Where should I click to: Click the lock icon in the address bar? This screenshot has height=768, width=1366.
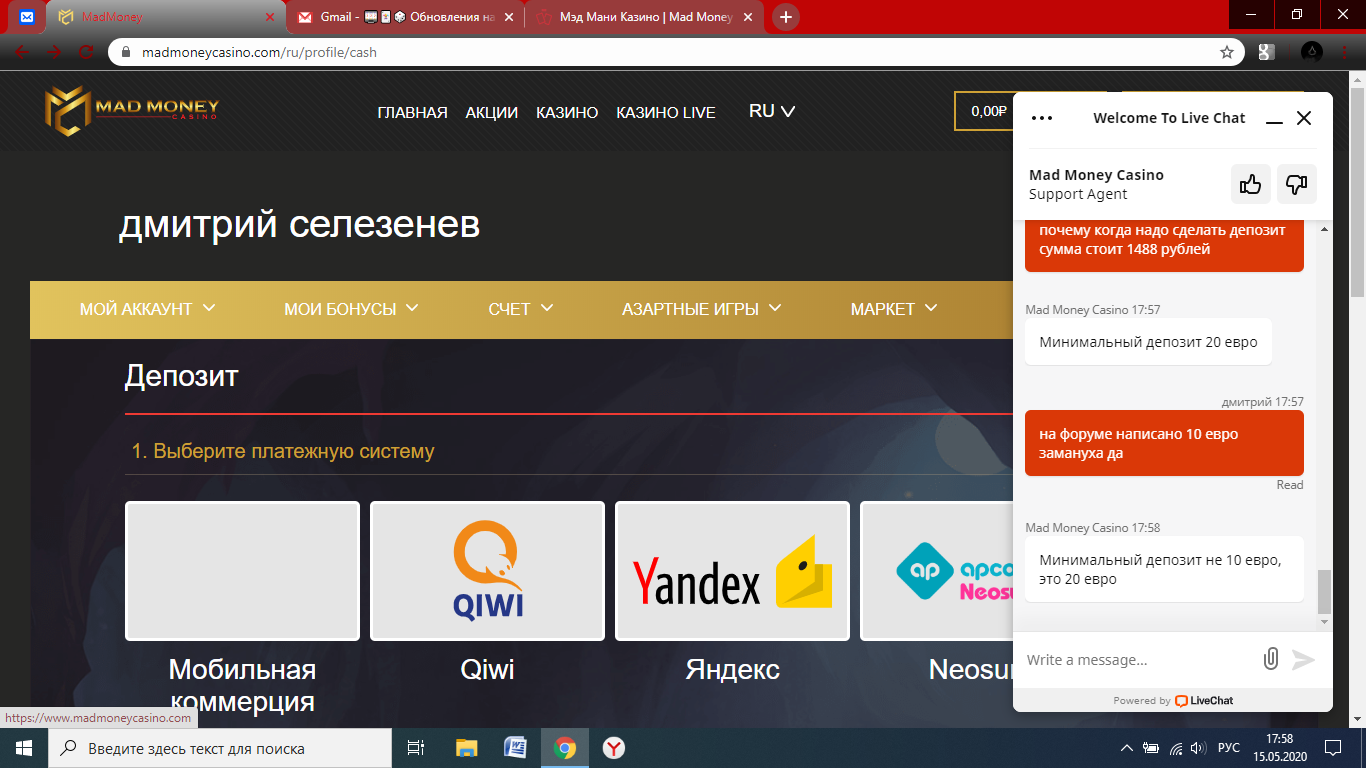[126, 52]
